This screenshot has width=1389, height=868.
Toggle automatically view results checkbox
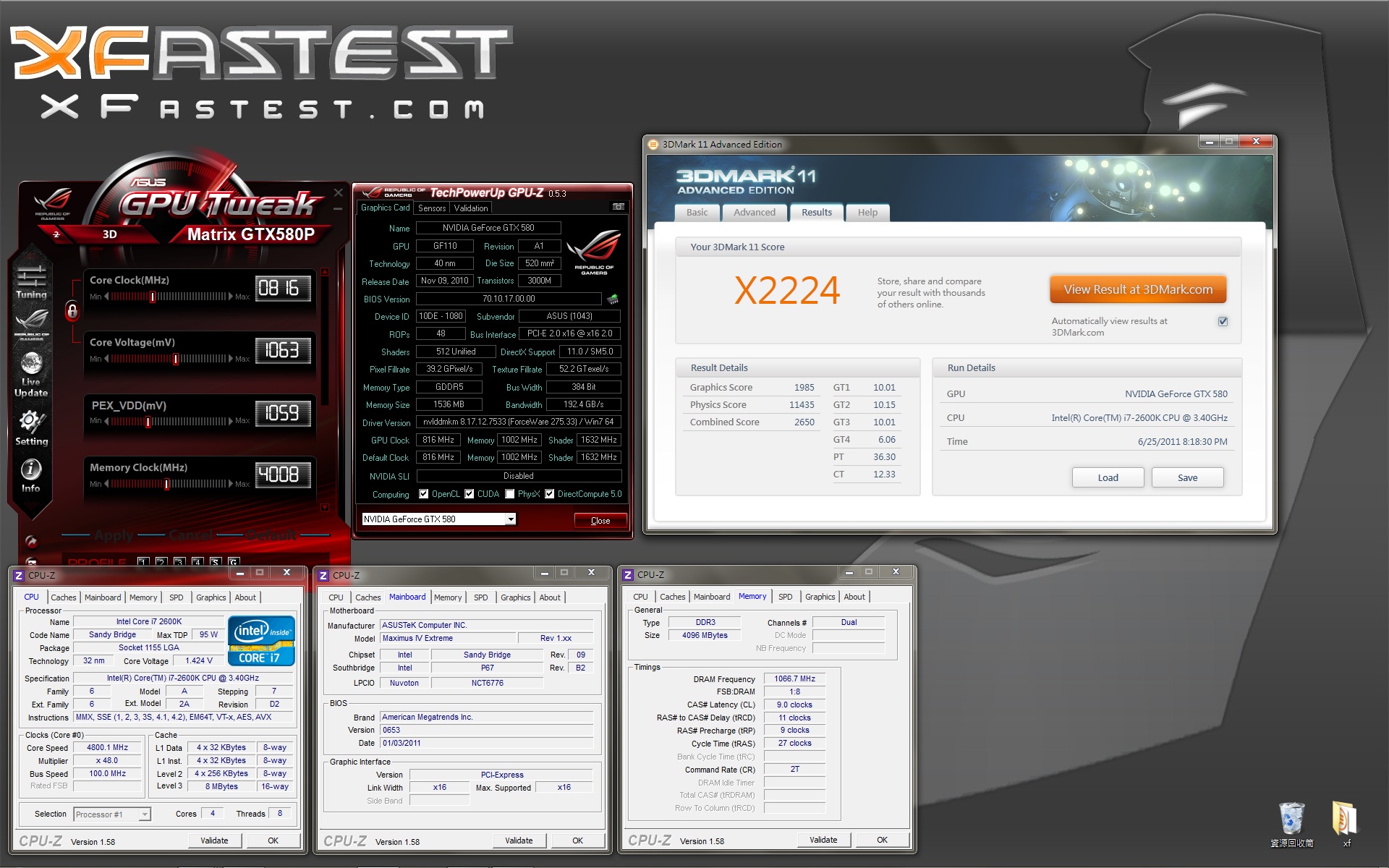point(1223,321)
